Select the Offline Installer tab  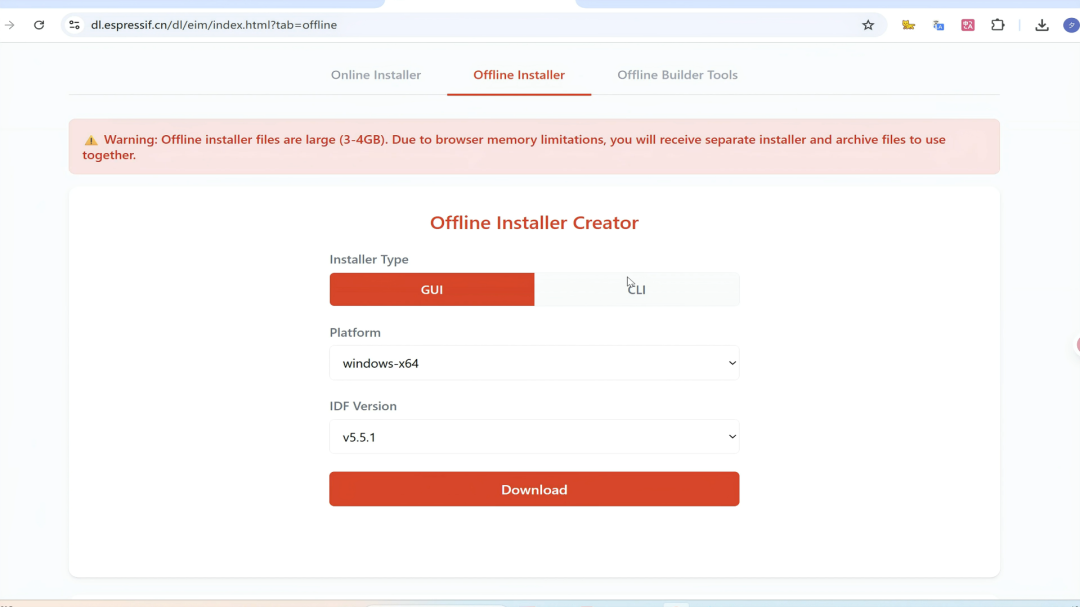(x=519, y=75)
